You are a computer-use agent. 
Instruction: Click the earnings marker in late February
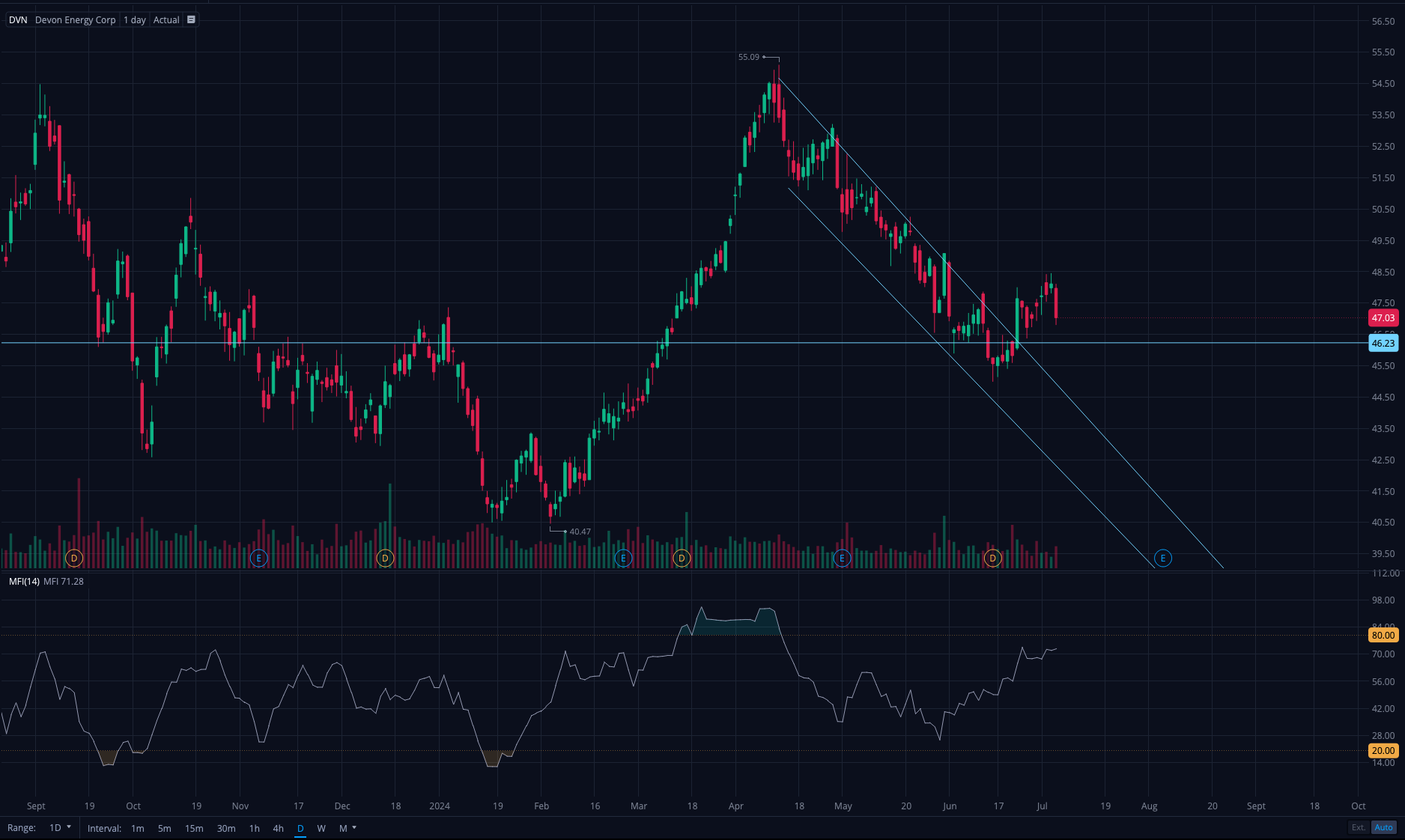[x=623, y=559]
